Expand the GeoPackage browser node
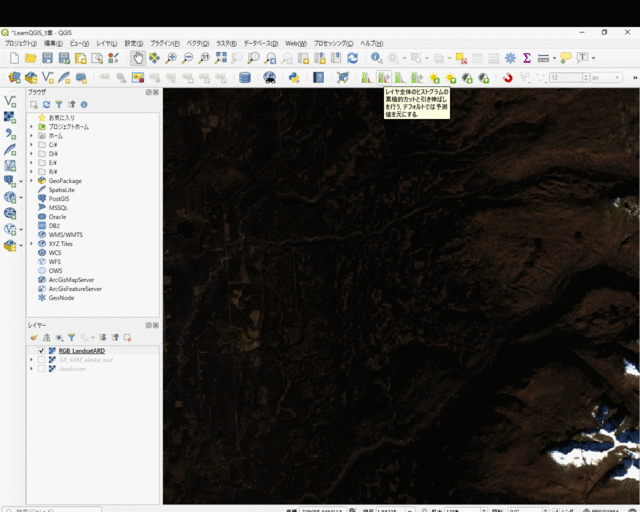 (31, 180)
